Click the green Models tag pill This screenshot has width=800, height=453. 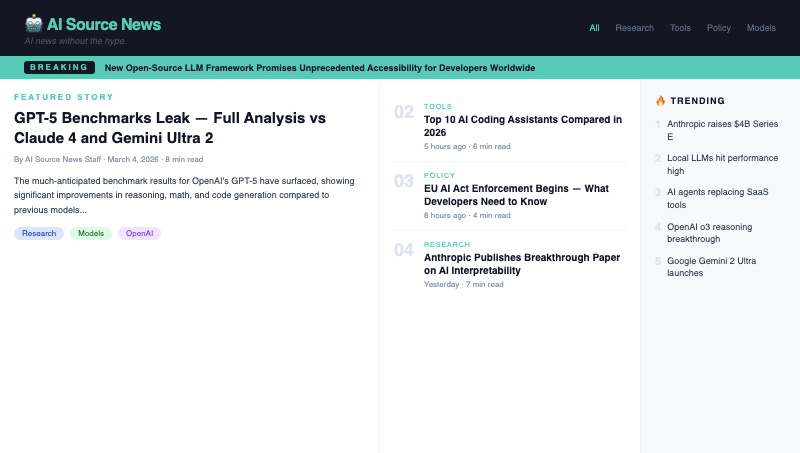point(91,233)
